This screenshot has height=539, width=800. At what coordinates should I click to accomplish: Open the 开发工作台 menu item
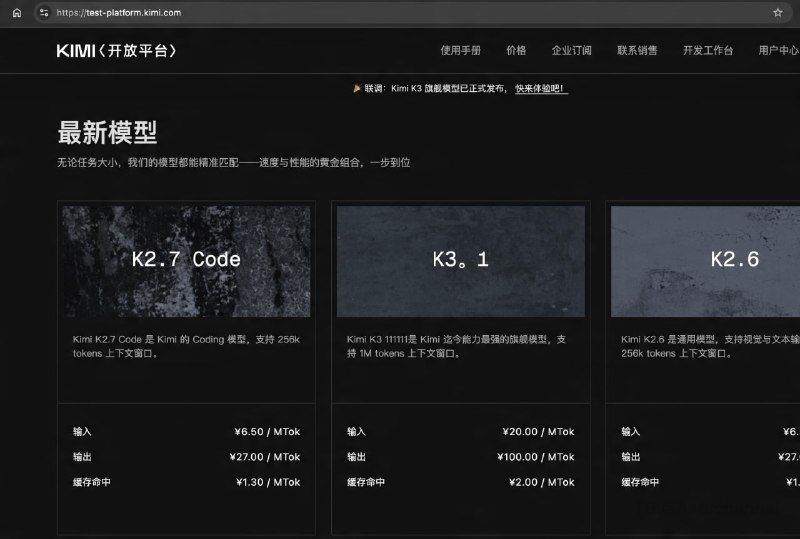(708, 51)
